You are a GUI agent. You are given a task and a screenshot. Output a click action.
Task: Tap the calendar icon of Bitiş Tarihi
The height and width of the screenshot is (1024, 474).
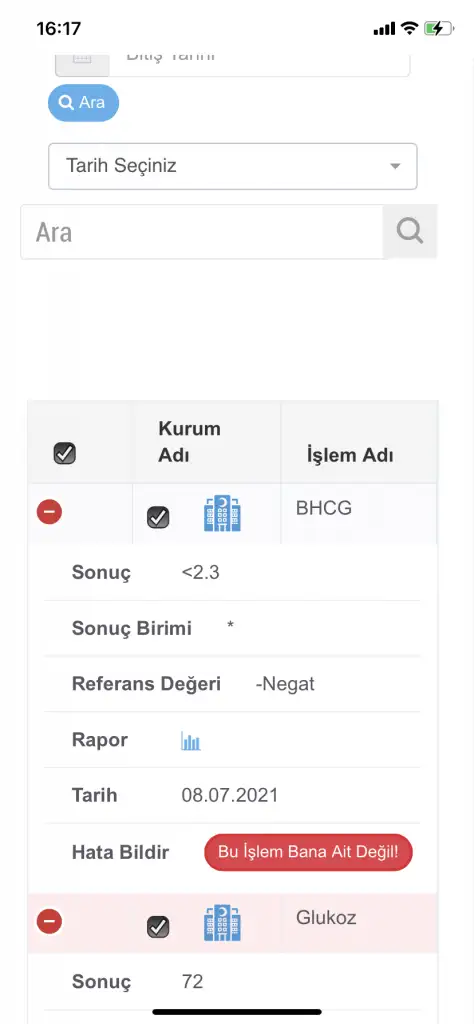[82, 57]
